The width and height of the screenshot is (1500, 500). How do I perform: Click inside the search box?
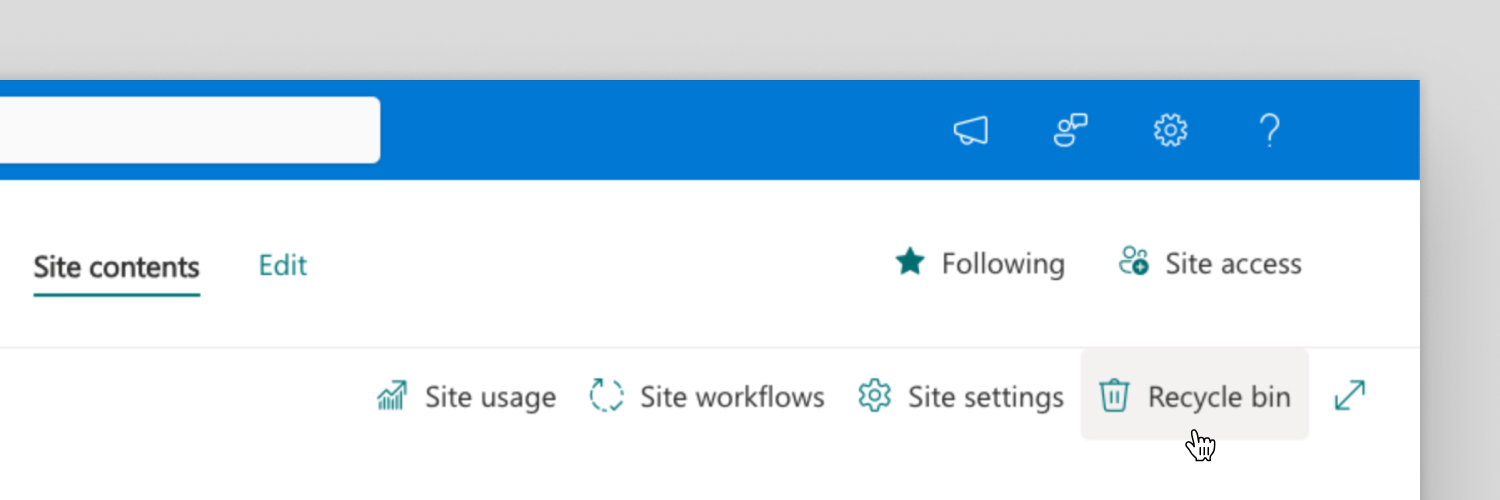190,130
